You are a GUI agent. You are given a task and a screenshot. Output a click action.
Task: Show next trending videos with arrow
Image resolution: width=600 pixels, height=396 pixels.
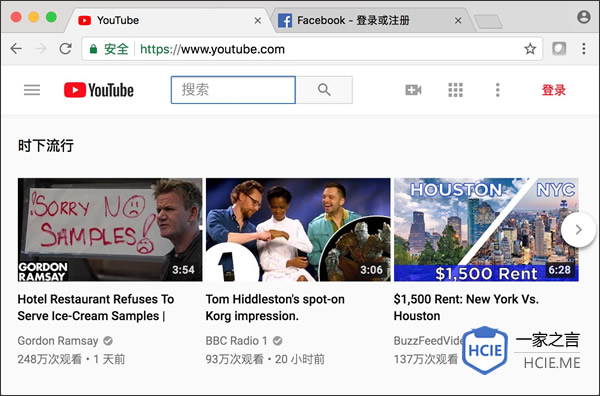pos(578,230)
